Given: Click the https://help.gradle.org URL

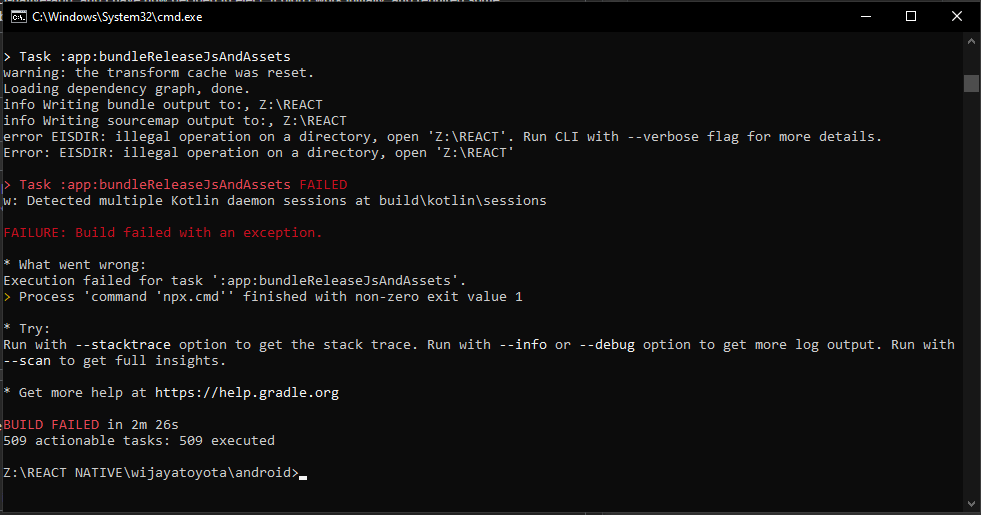Looking at the screenshot, I should tap(247, 393).
